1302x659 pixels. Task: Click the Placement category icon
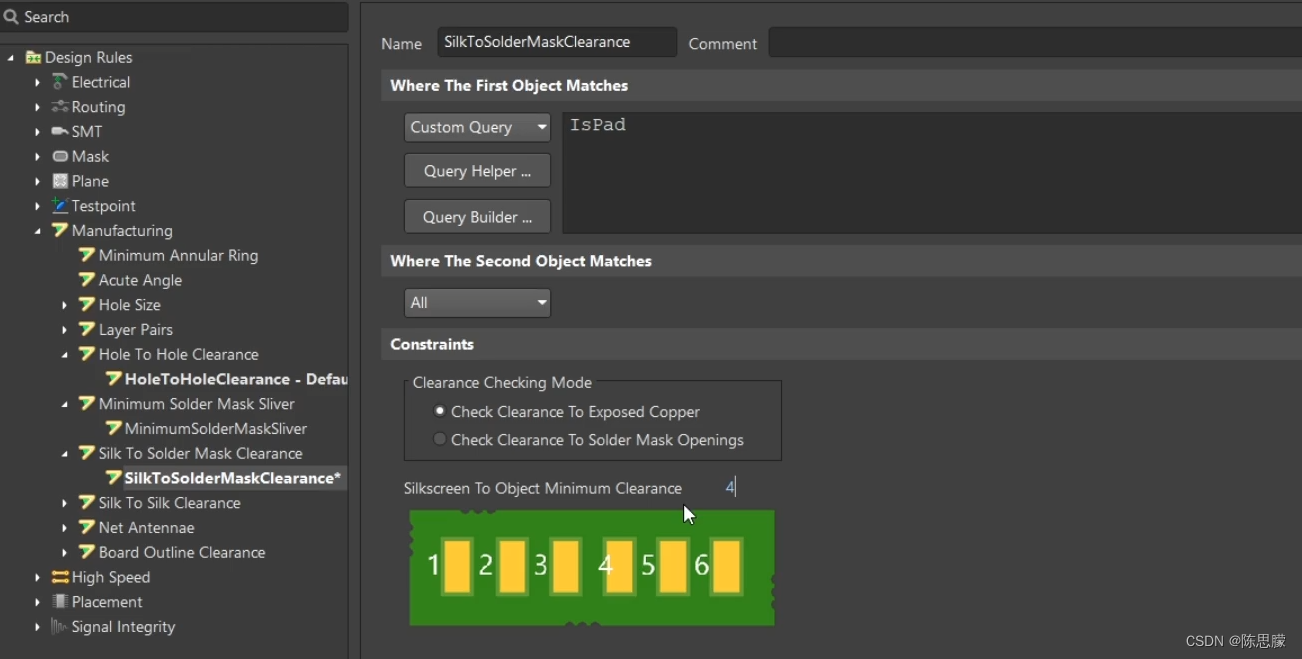[x=60, y=602]
